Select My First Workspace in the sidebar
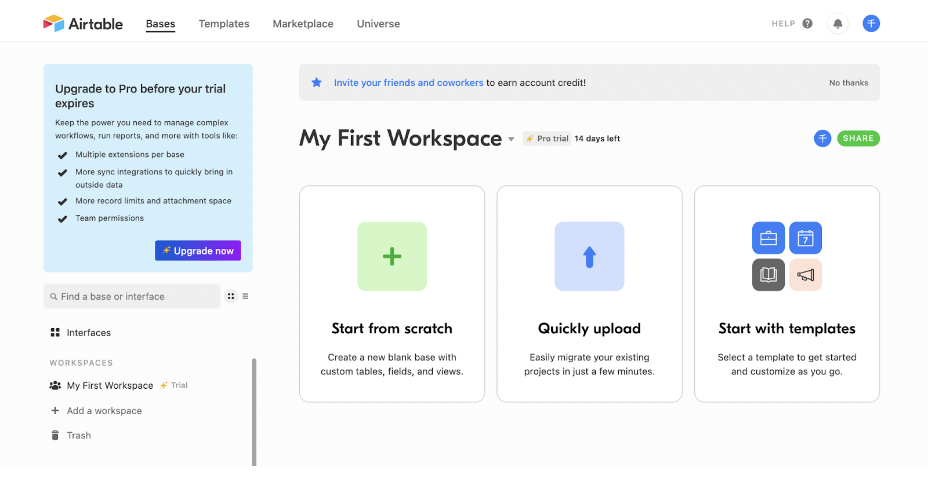 [110, 386]
